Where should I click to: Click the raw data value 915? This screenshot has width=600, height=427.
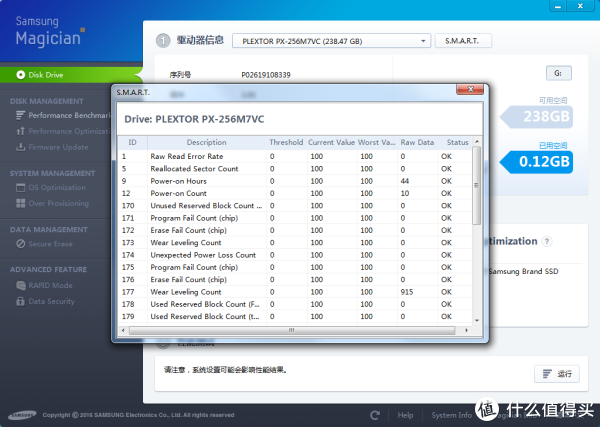(407, 292)
